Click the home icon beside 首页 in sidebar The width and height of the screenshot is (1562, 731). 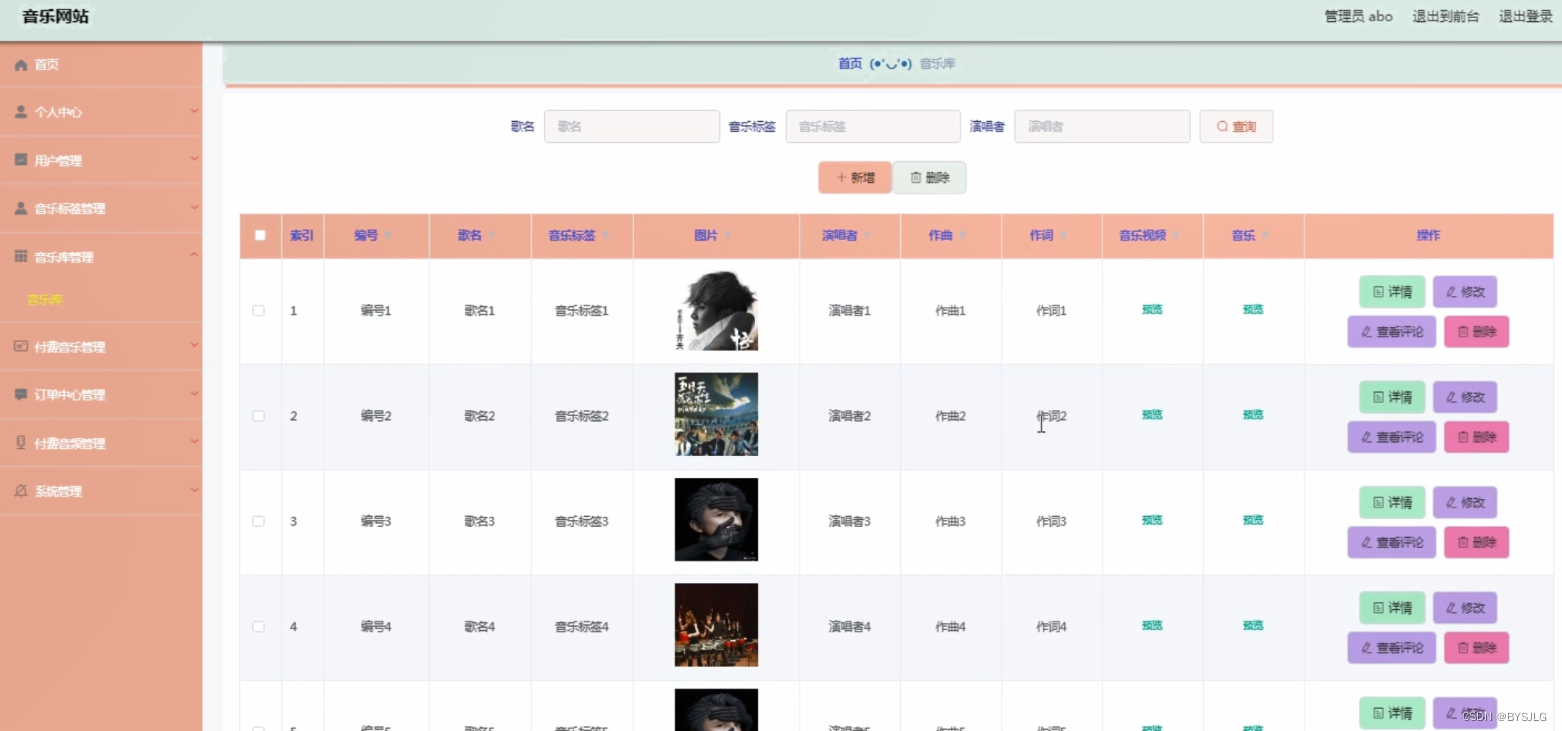[21, 64]
